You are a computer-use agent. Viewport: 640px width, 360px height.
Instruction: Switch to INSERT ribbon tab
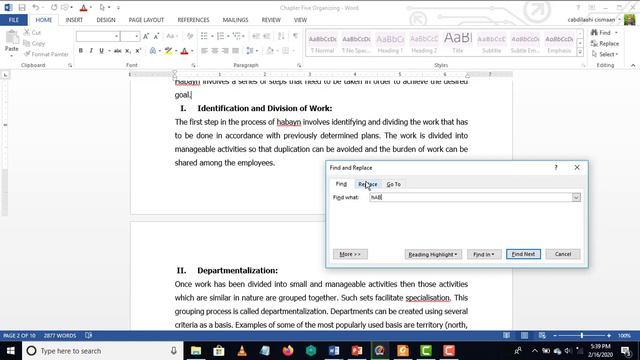click(x=74, y=20)
